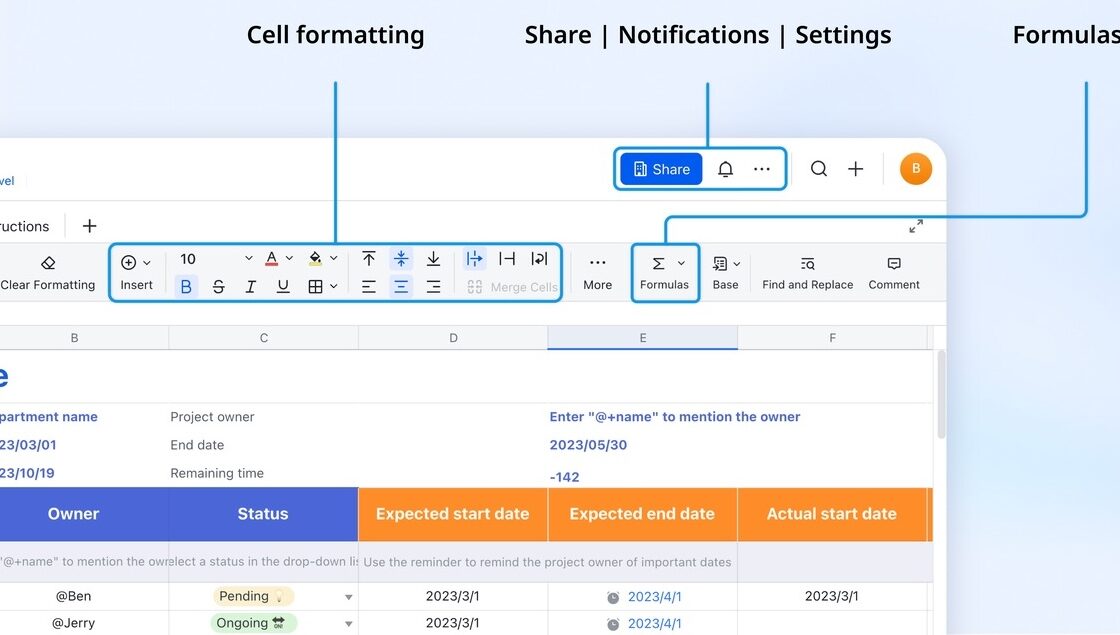Open Find and Replace tool
Image resolution: width=1120 pixels, height=635 pixels.
pos(807,273)
